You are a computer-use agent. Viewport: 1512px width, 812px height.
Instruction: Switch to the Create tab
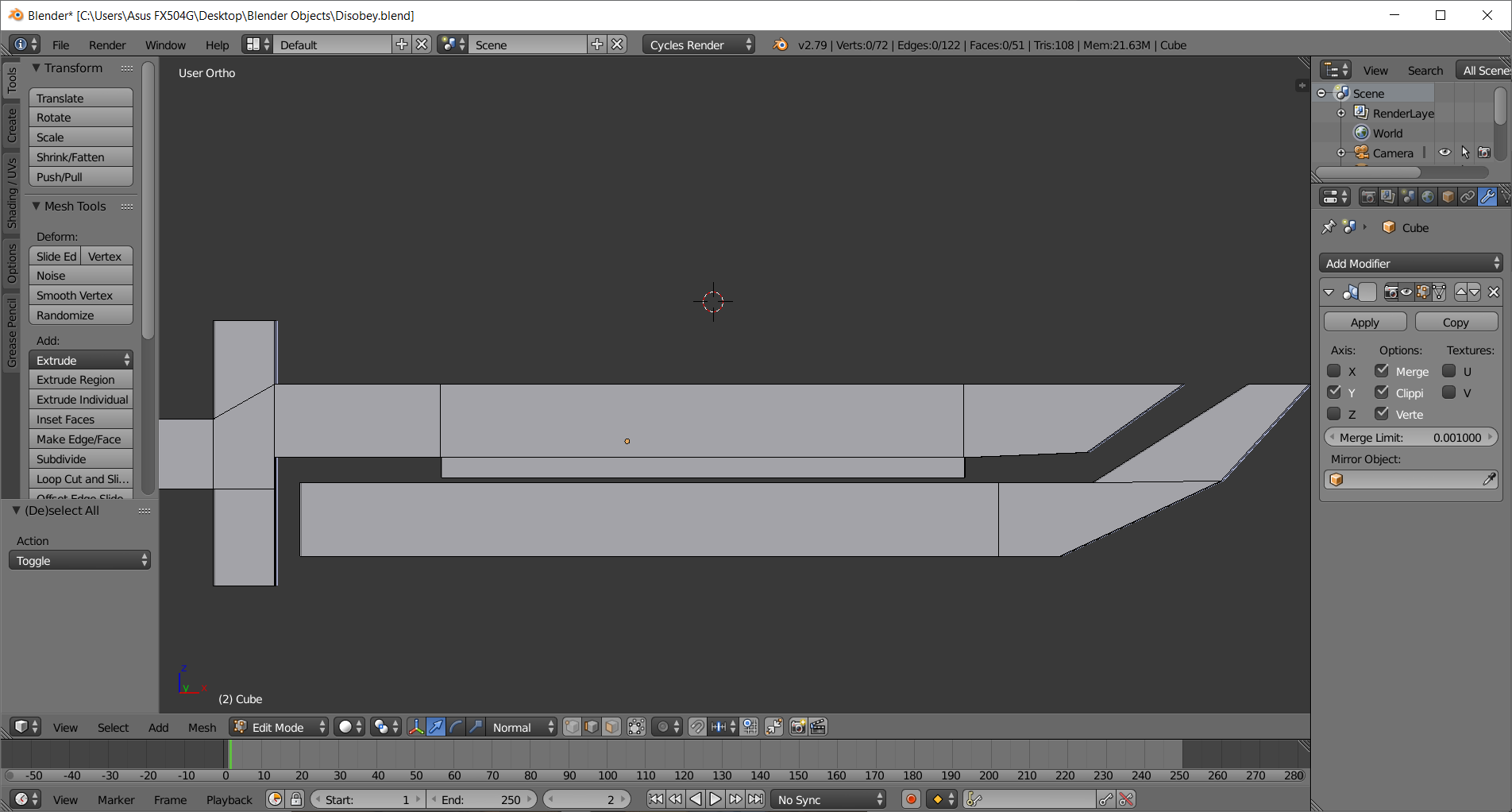coord(11,125)
